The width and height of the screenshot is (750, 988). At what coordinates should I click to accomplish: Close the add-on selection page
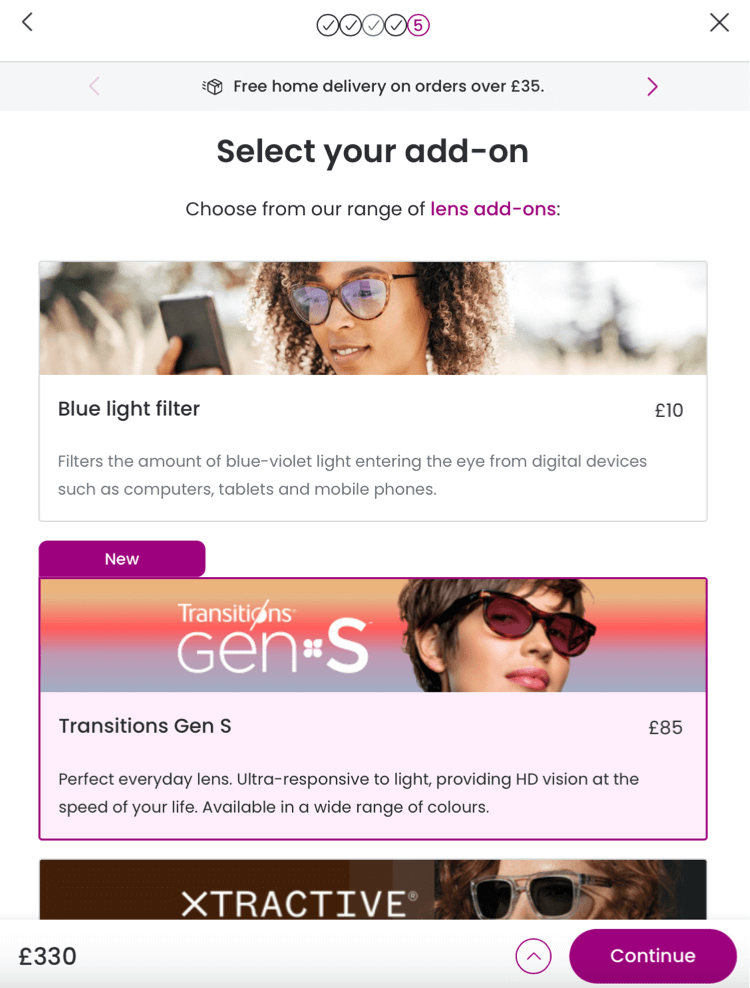(719, 22)
